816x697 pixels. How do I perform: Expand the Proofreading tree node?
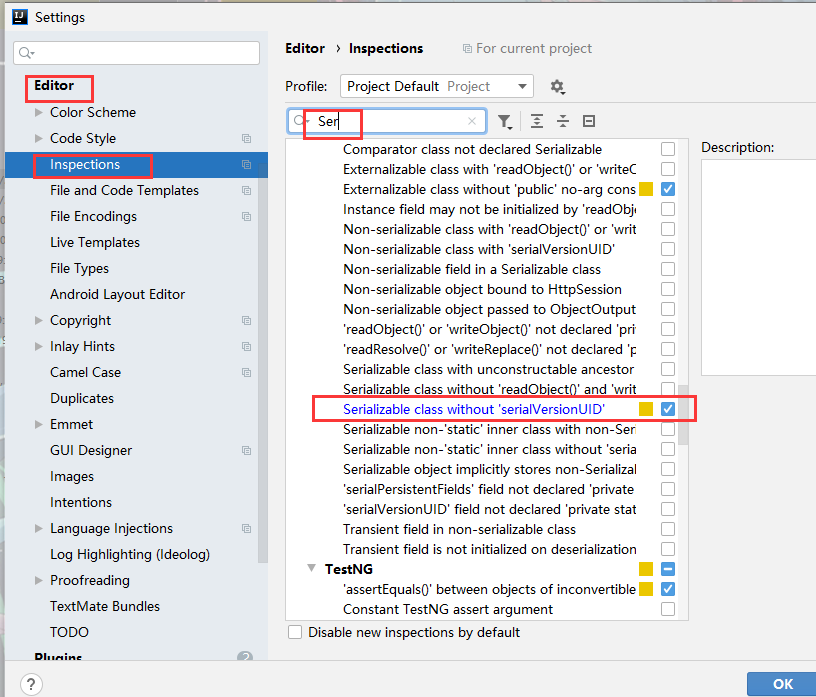[x=39, y=580]
